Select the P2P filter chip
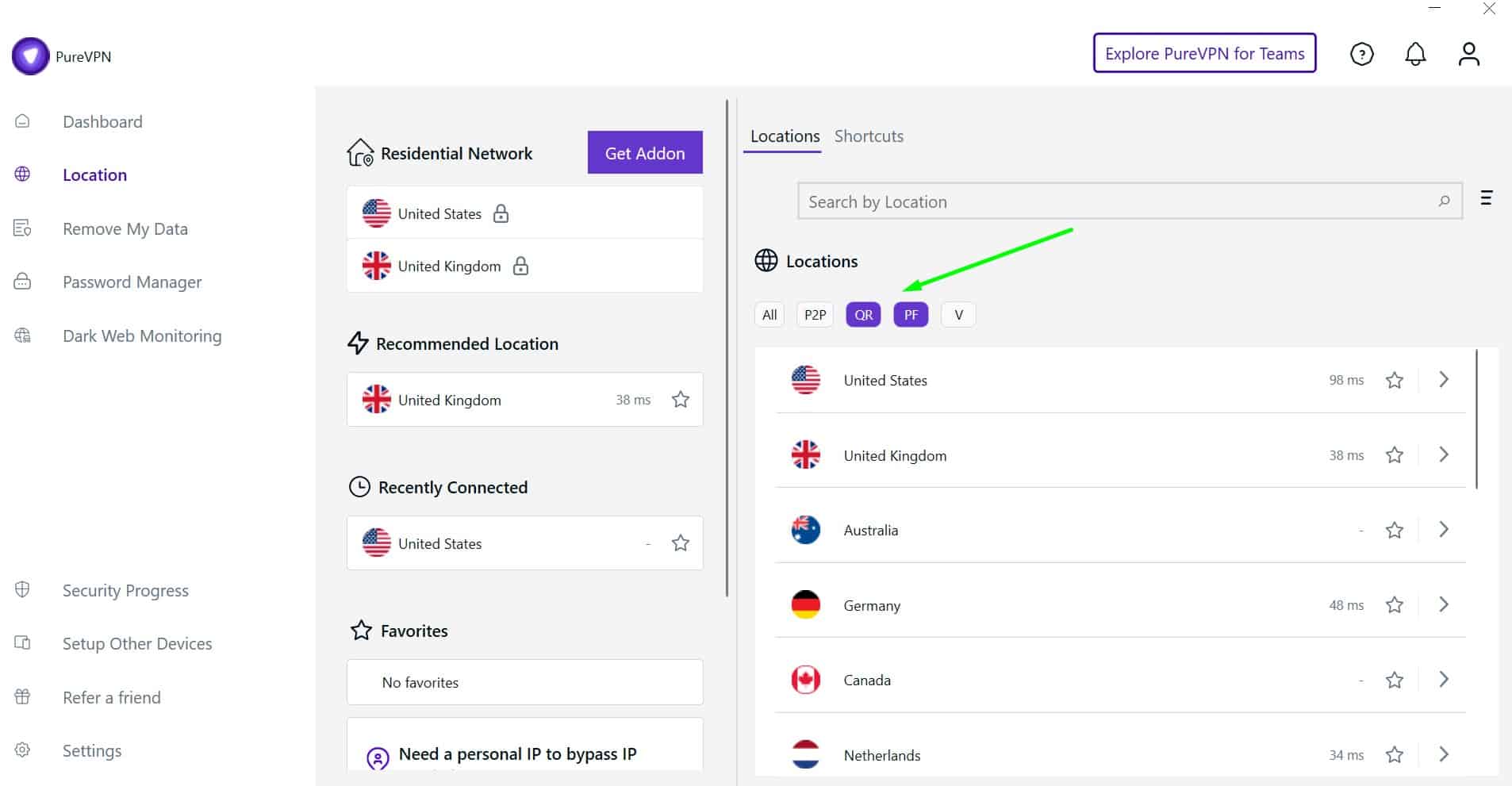1512x786 pixels. pos(815,315)
